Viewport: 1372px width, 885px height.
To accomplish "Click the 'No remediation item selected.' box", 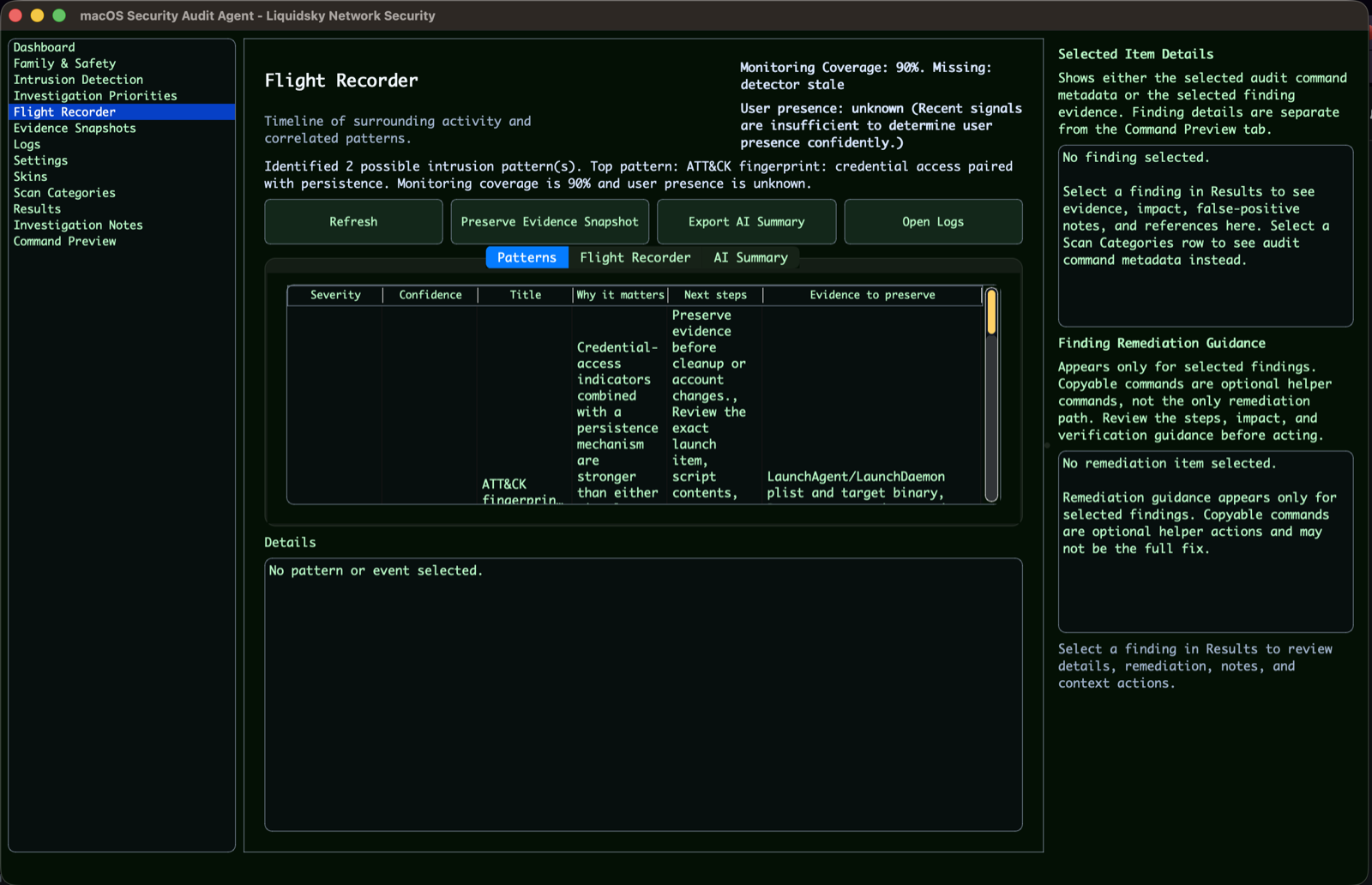I will tap(1206, 542).
